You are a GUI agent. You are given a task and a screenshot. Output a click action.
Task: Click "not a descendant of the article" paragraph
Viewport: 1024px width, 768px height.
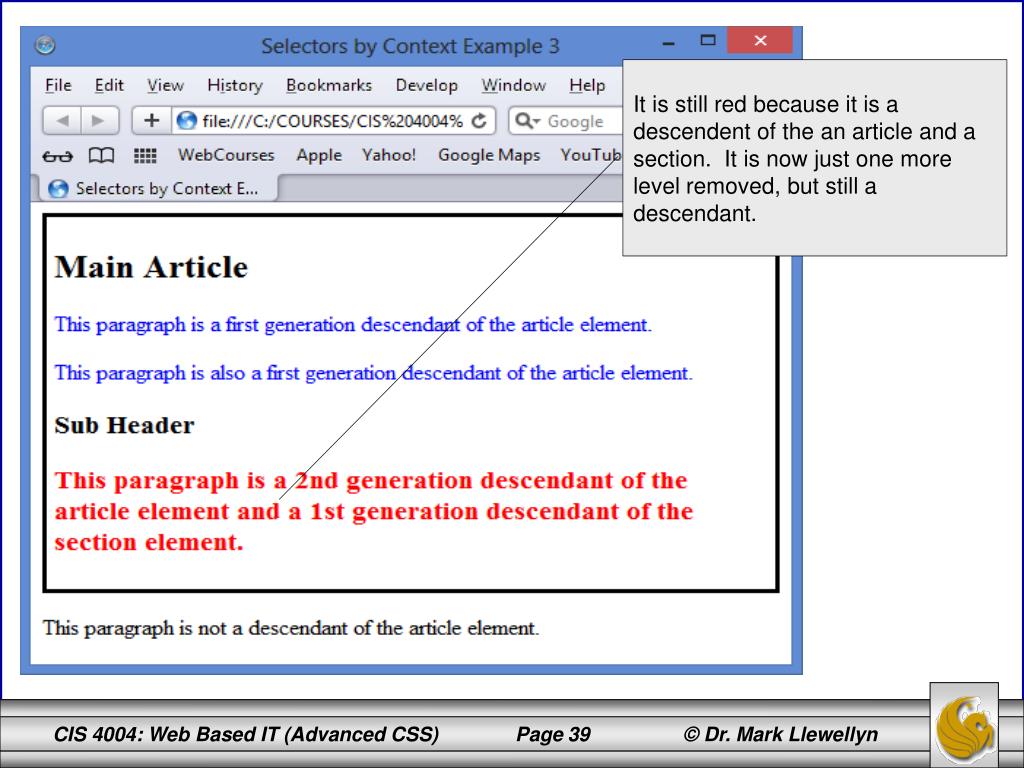291,628
